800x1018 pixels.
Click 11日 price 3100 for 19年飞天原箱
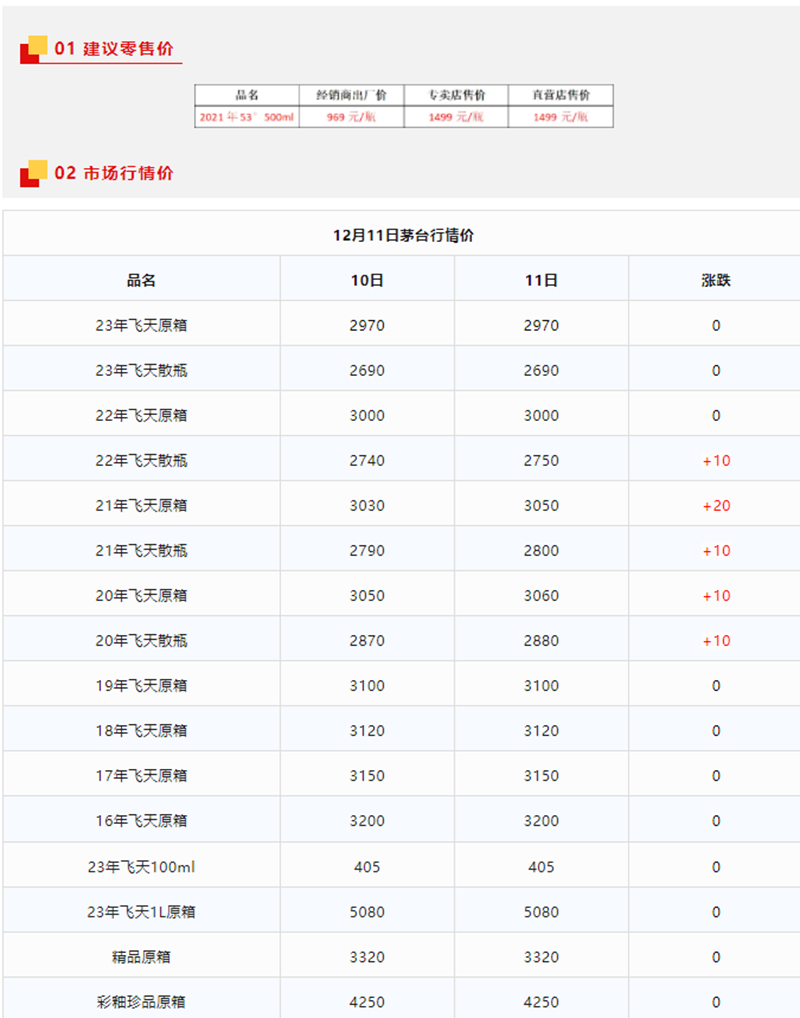click(x=542, y=686)
